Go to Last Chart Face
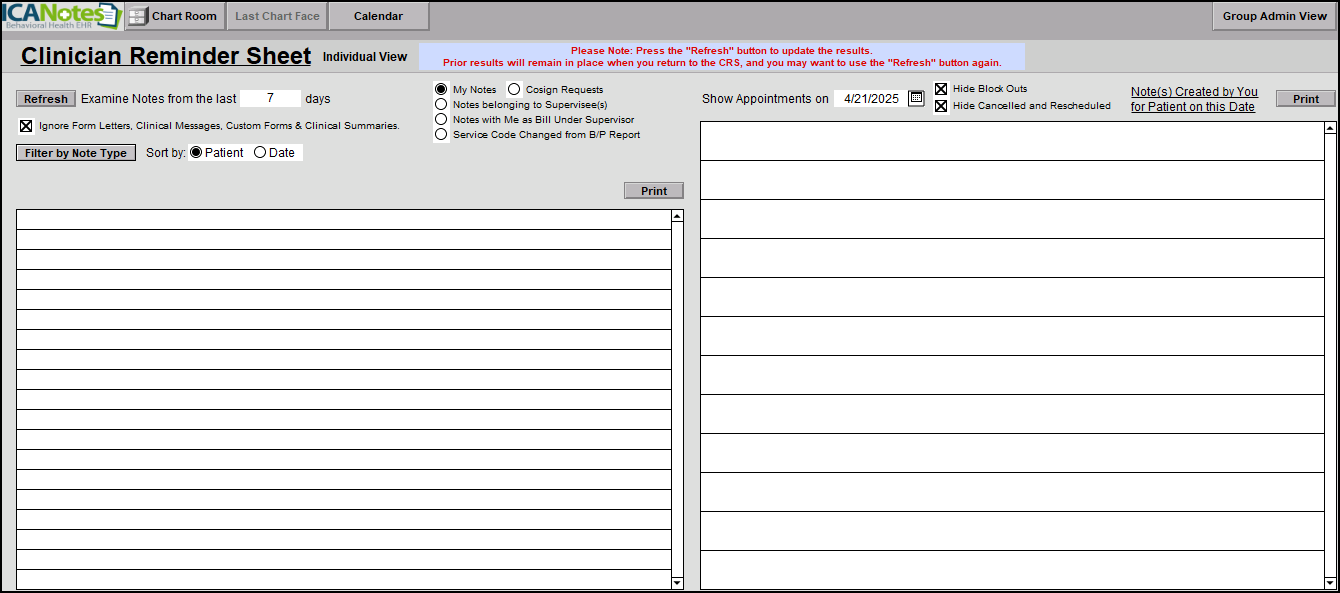Image resolution: width=1340 pixels, height=593 pixels. [x=277, y=16]
